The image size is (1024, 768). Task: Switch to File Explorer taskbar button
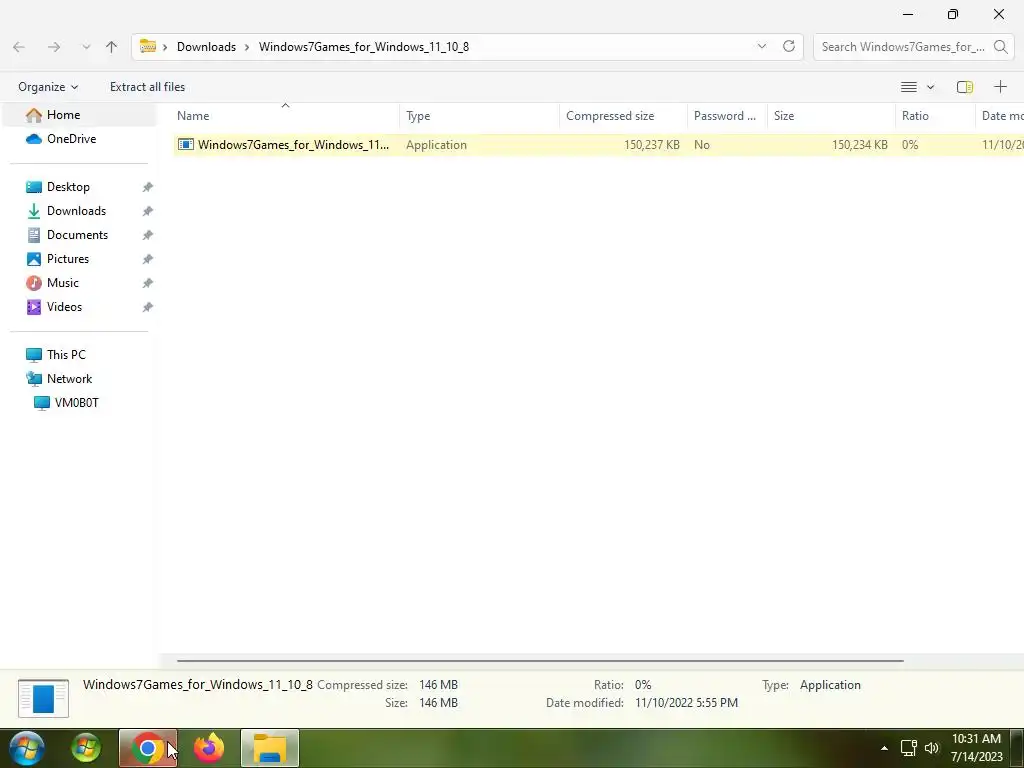point(270,748)
